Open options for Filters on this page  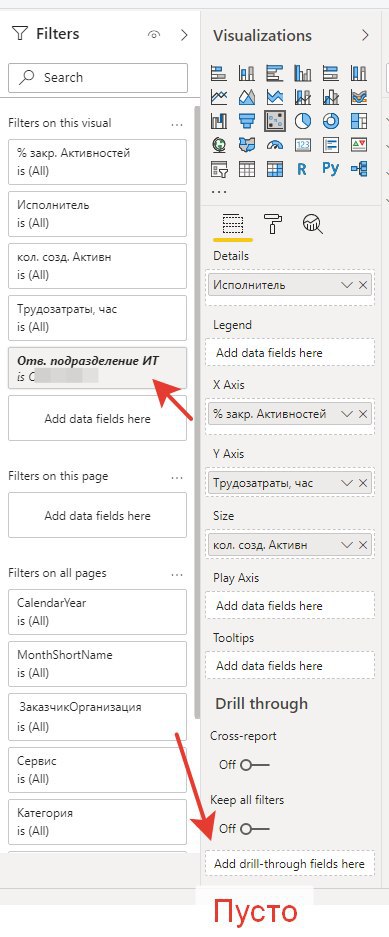177,477
